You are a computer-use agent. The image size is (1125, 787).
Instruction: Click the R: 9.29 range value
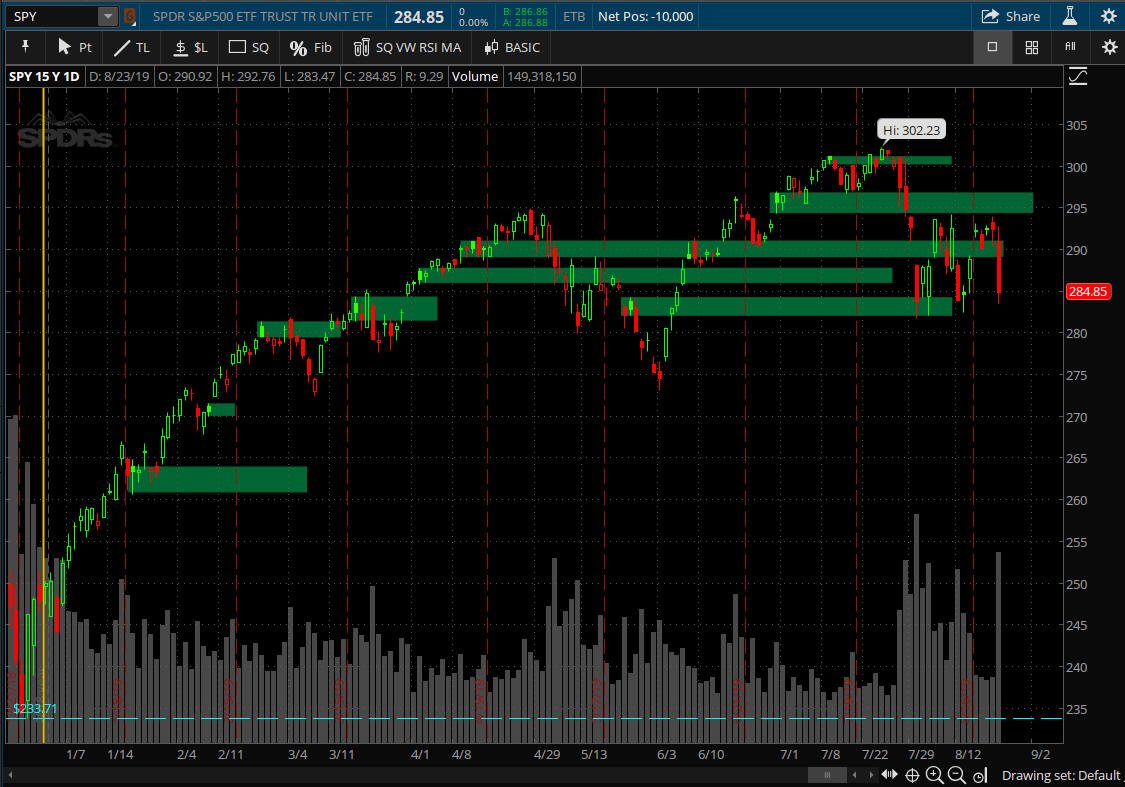click(x=424, y=76)
